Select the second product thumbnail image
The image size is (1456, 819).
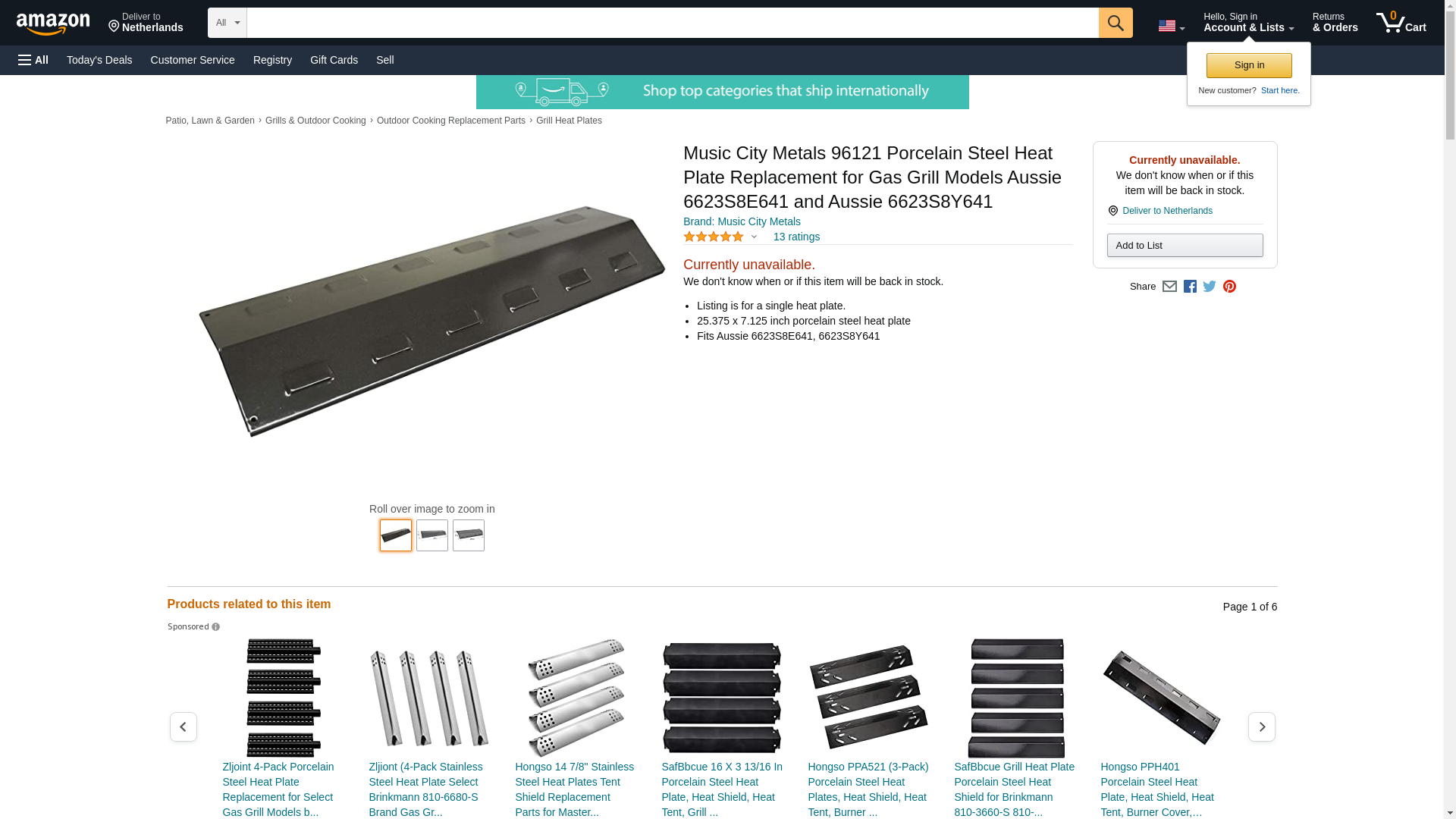432,535
